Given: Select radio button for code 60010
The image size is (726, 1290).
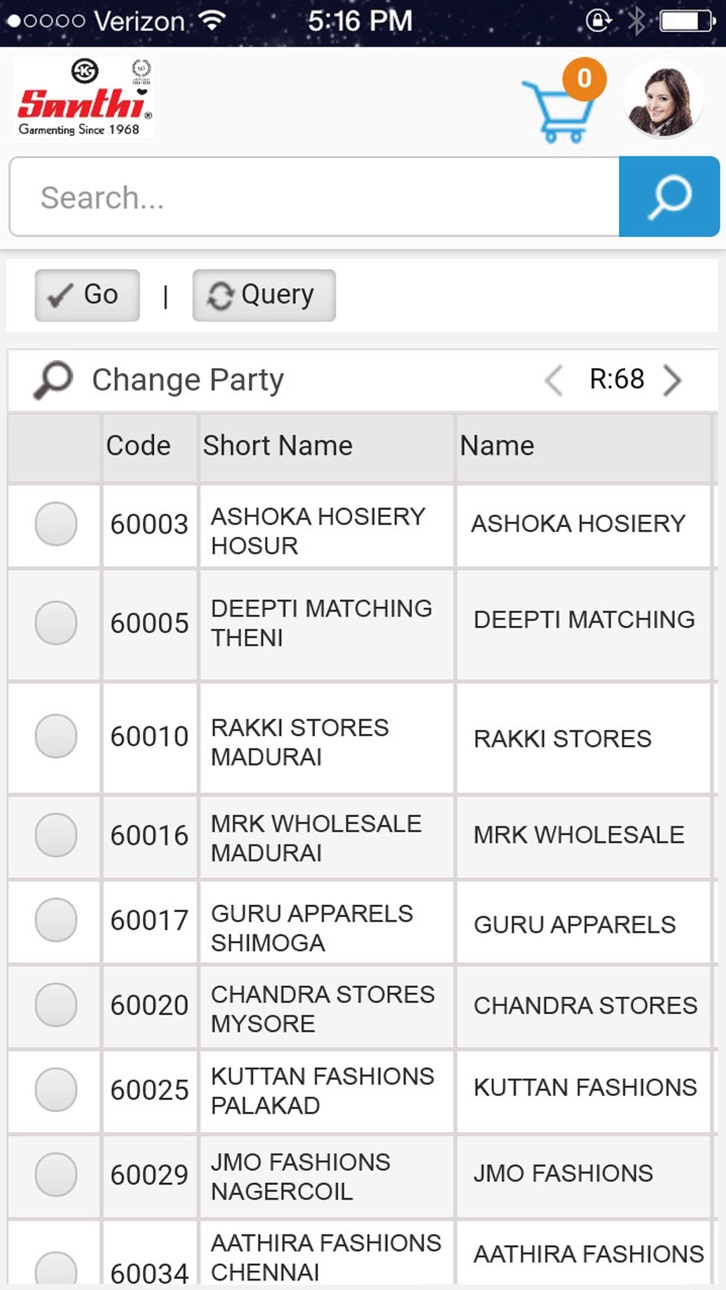Looking at the screenshot, I should [56, 736].
